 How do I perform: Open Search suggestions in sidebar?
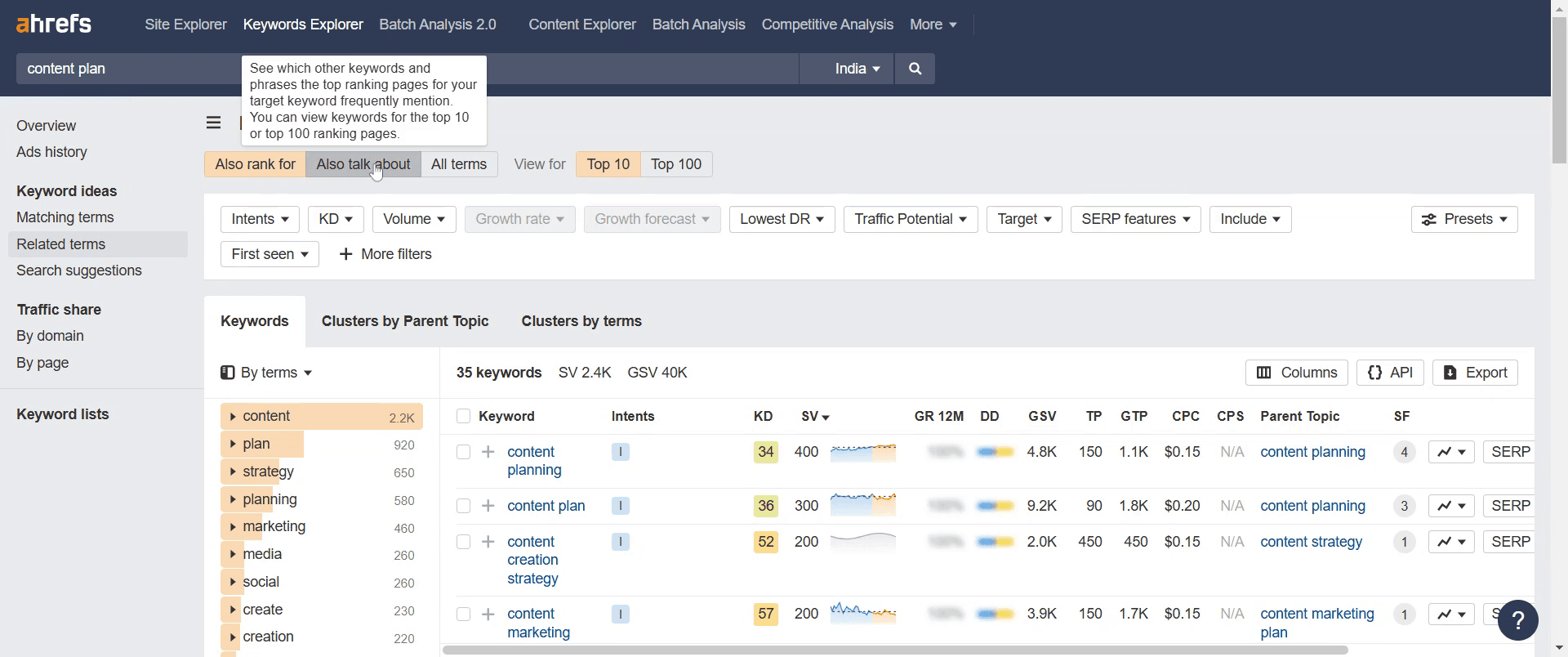79,270
